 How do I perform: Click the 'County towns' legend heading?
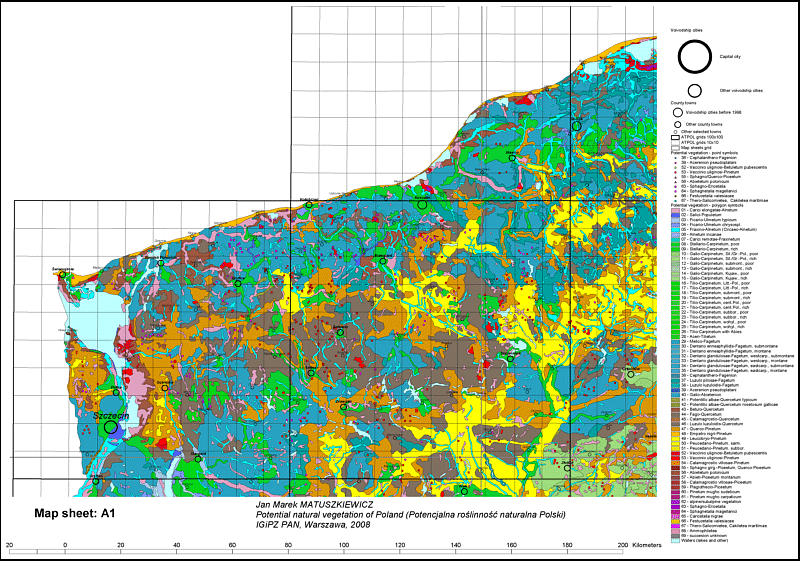[683, 103]
